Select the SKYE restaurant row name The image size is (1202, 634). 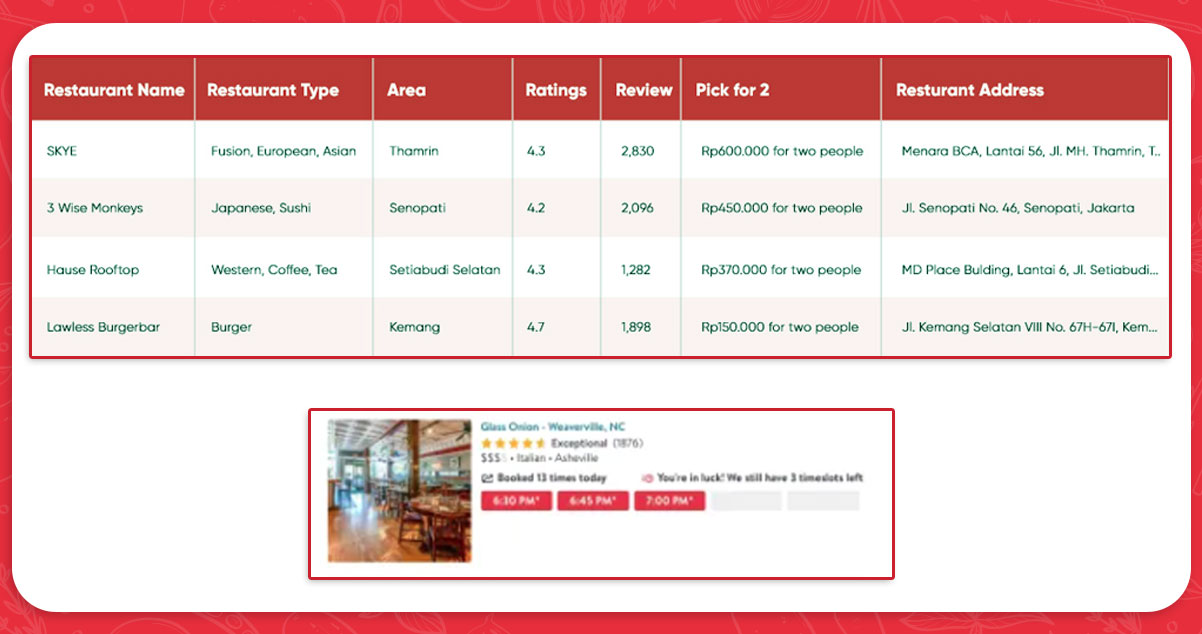click(x=62, y=151)
